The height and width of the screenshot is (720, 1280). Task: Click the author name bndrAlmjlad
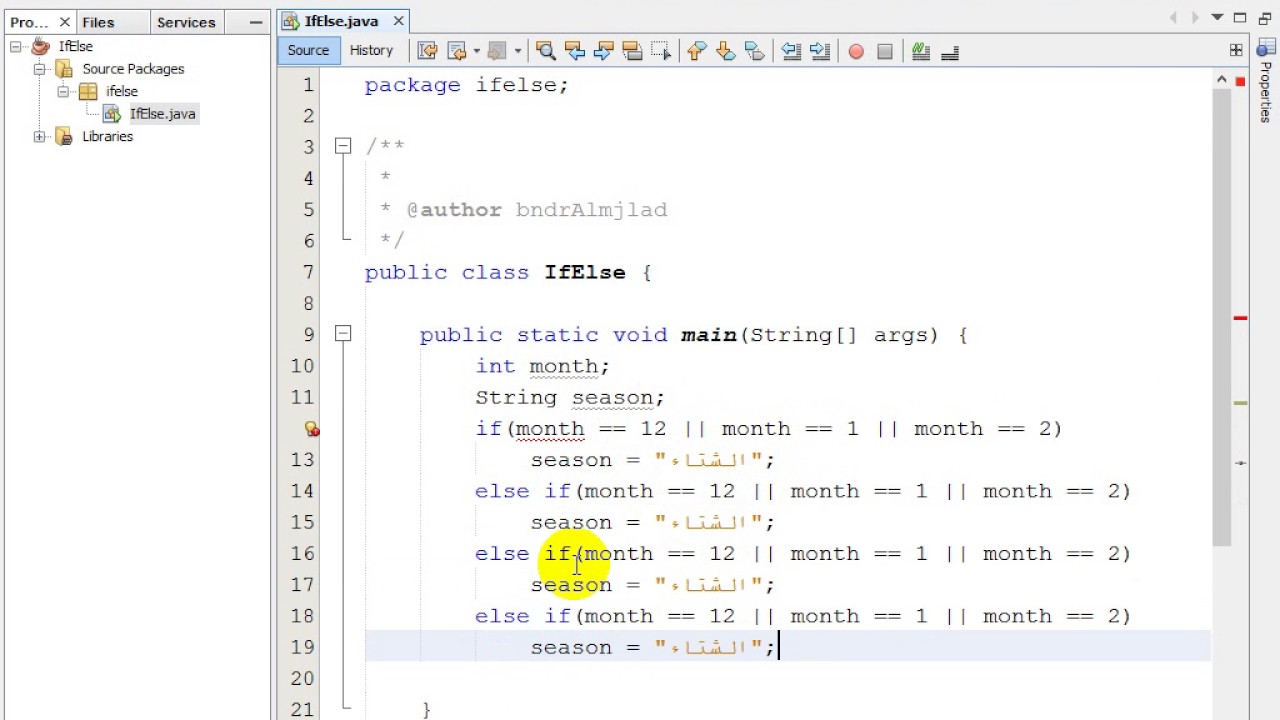(591, 210)
